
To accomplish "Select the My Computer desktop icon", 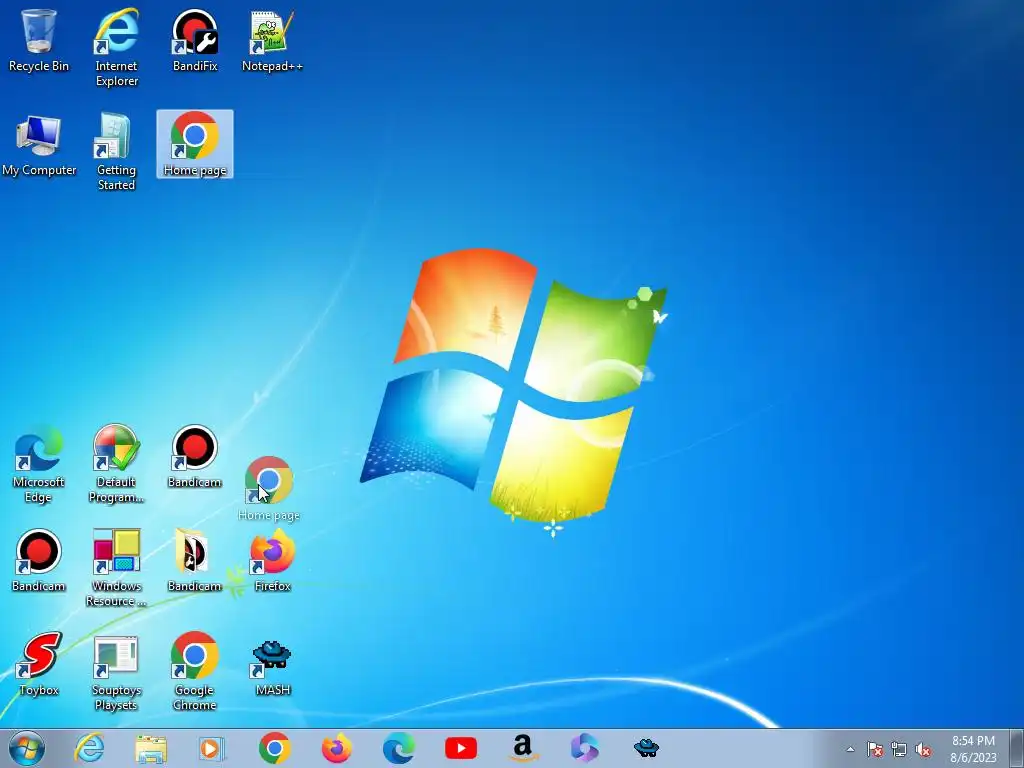I will click(x=39, y=145).
